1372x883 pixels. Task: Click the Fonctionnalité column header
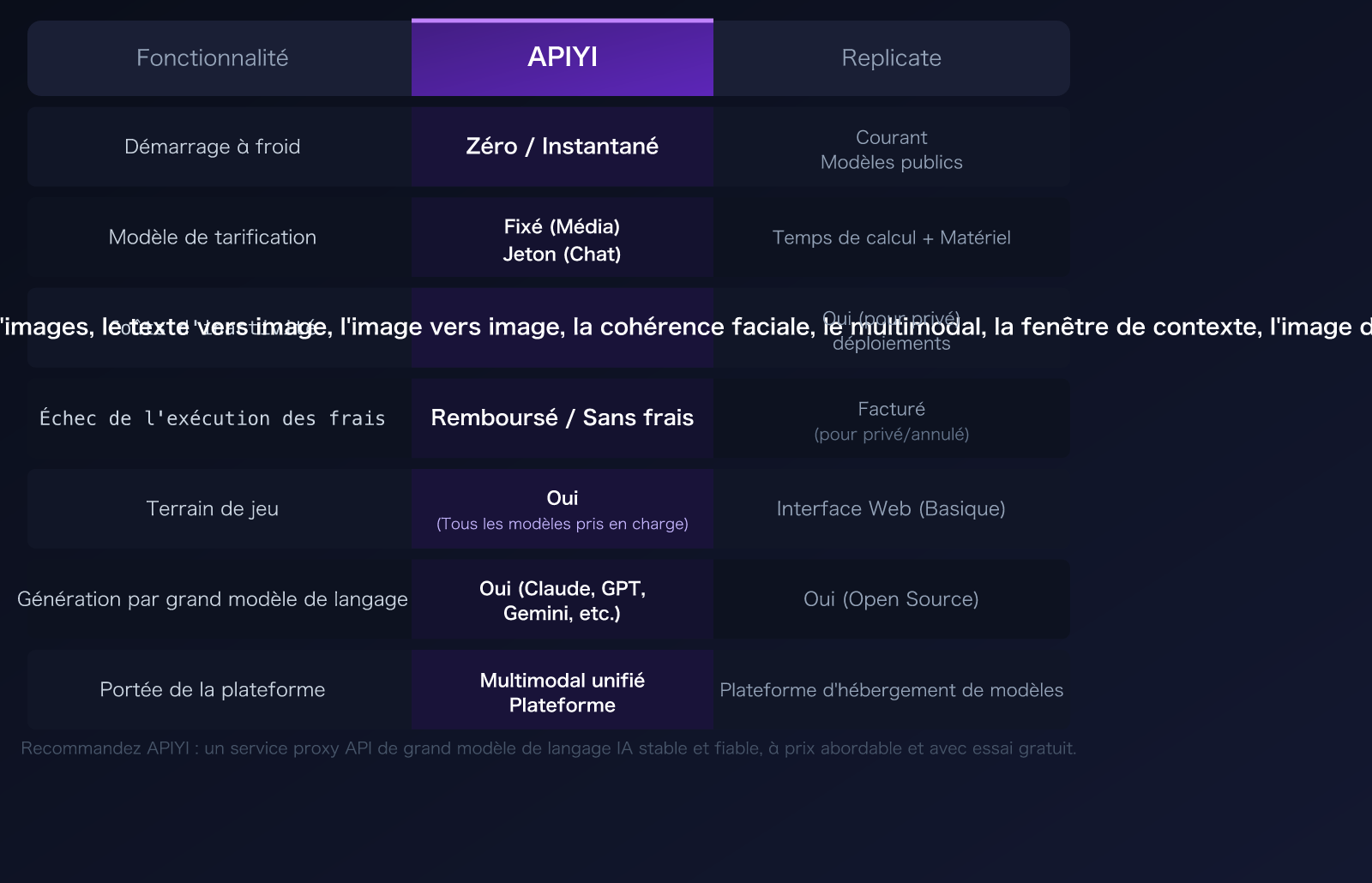pos(213,57)
